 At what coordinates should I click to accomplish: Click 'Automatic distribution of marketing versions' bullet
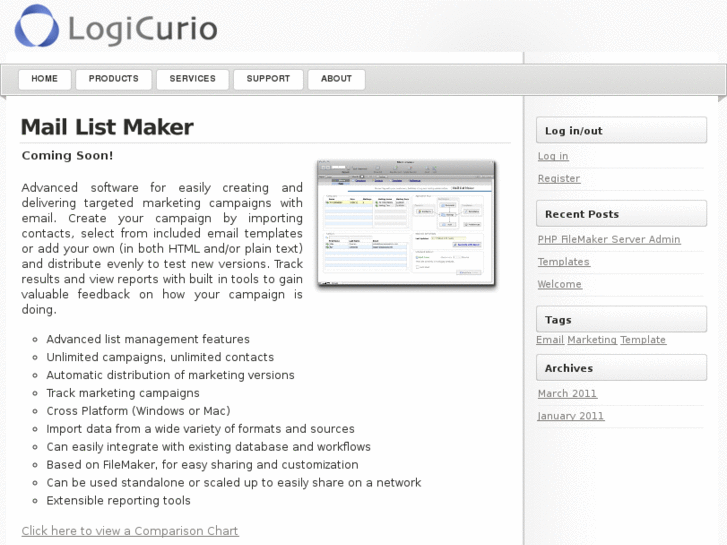pos(170,375)
